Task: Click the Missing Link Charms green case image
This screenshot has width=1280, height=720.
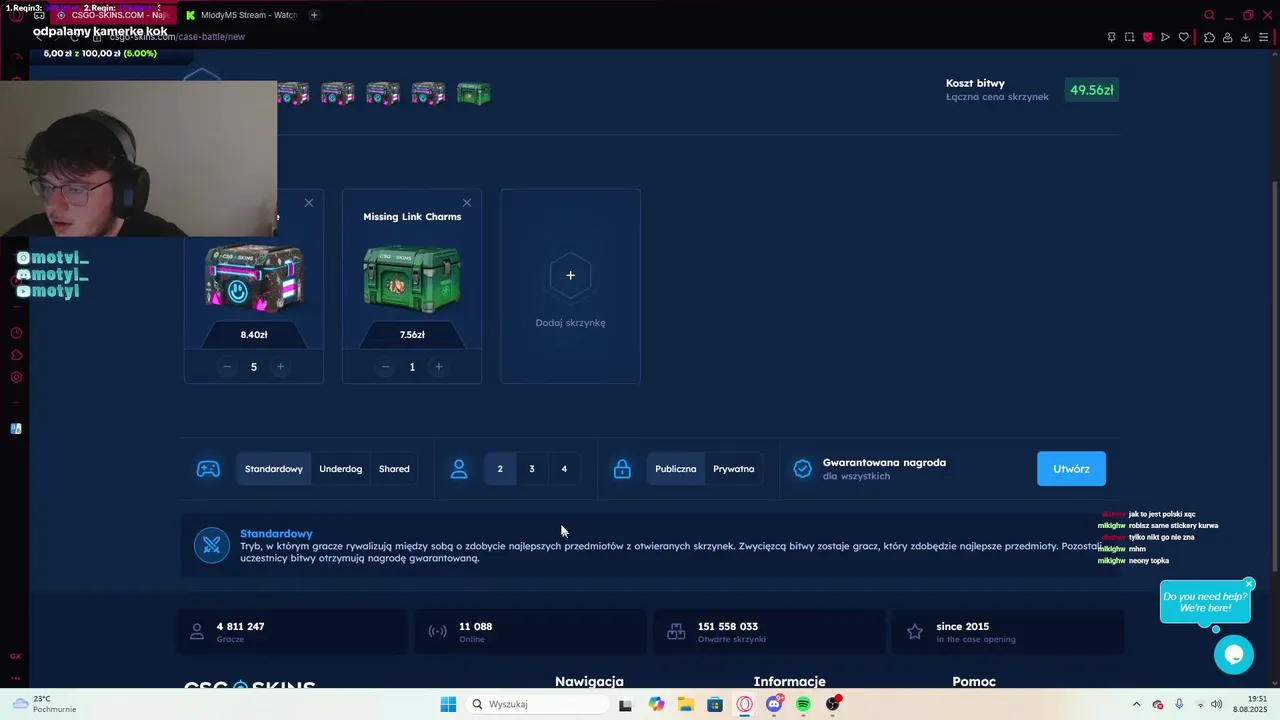Action: (x=412, y=279)
